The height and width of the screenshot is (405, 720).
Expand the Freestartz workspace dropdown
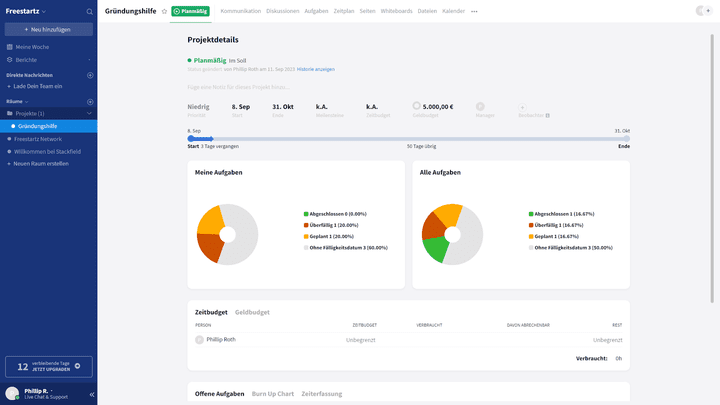(x=44, y=11)
